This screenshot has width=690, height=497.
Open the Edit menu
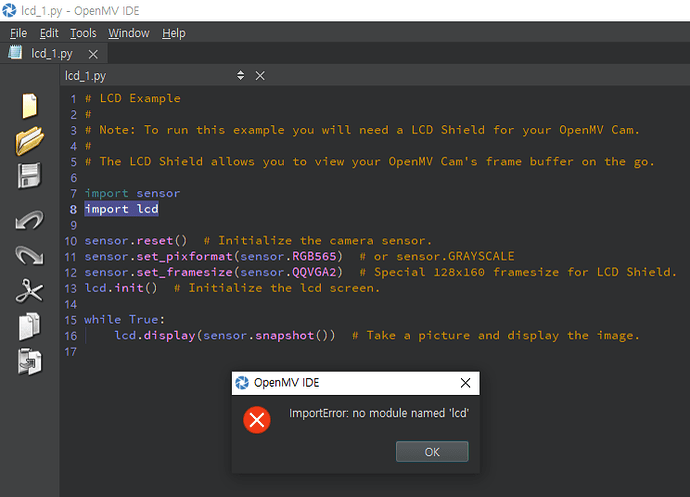click(x=49, y=33)
